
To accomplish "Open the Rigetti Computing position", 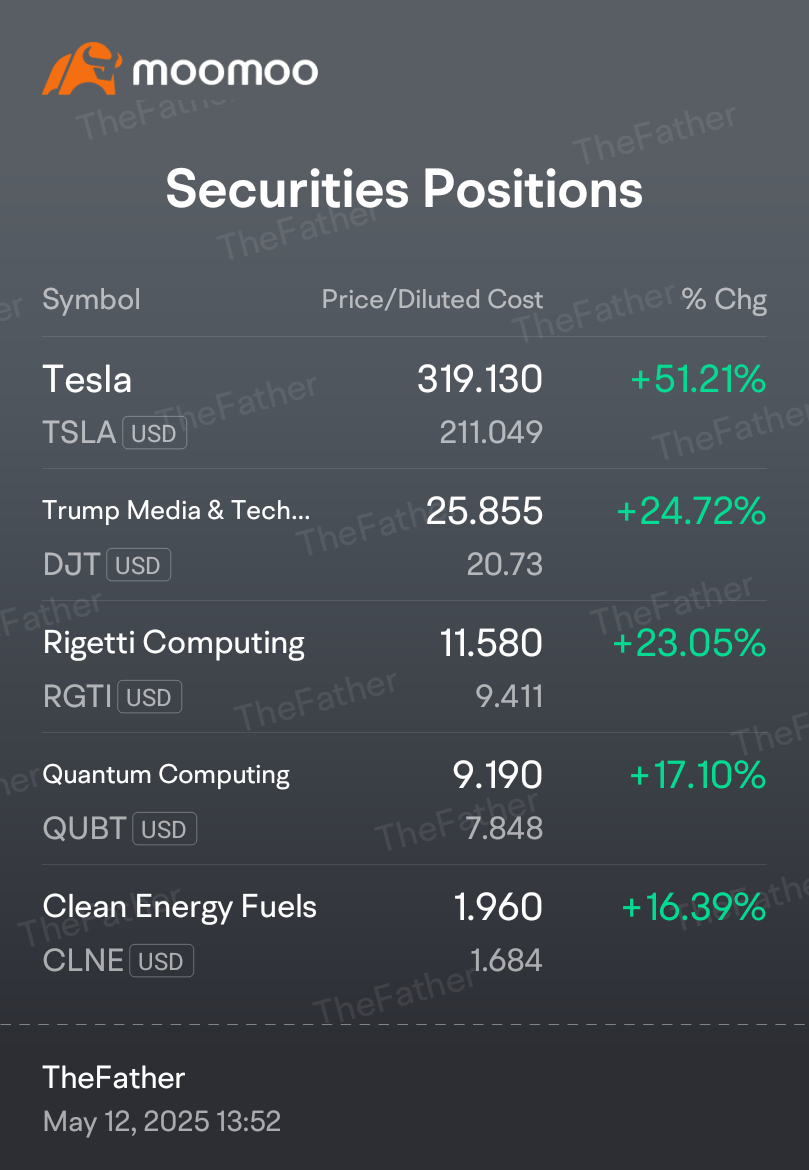I will (x=404, y=667).
